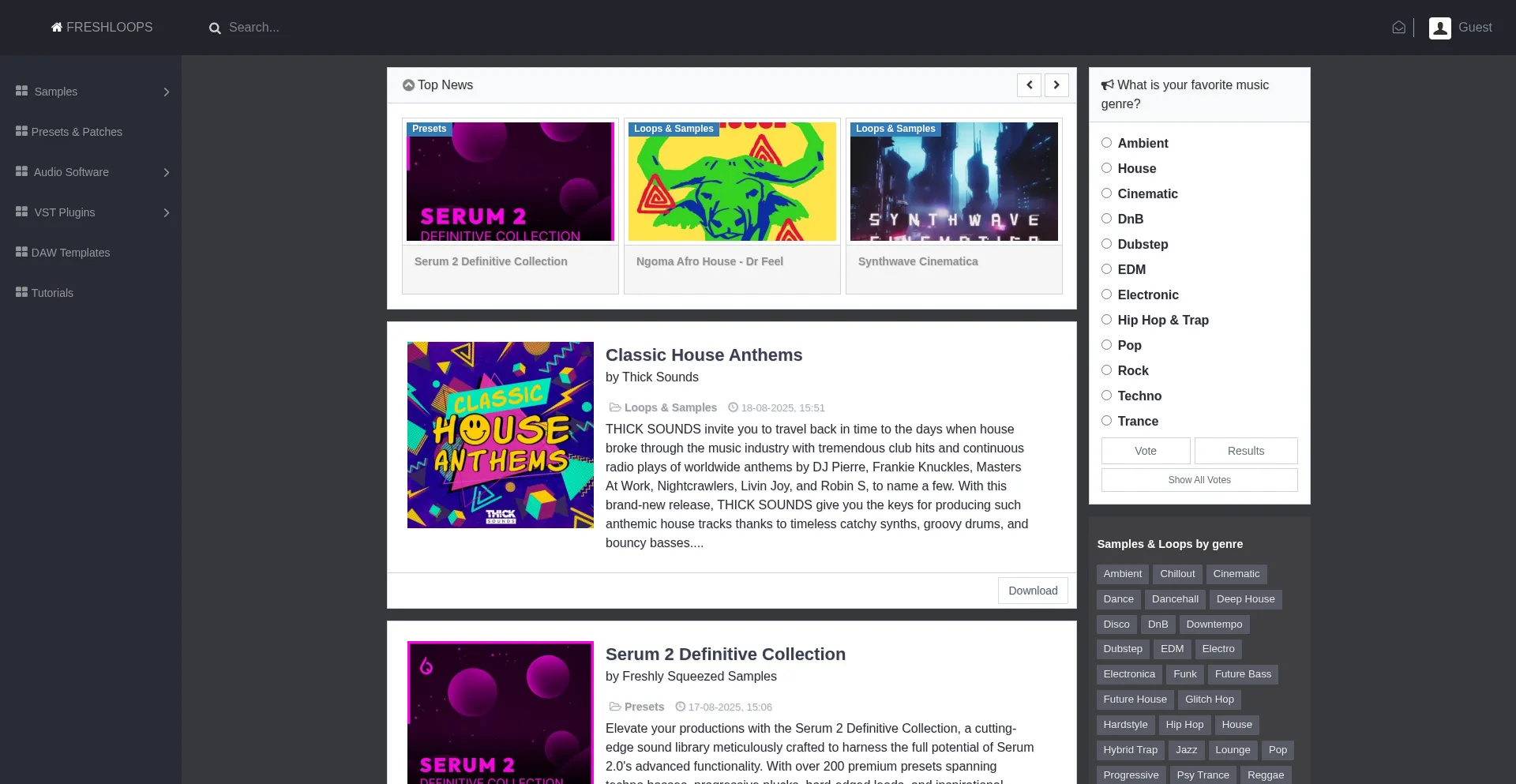Open the Electronica genre tag
The width and height of the screenshot is (1516, 784).
[1129, 674]
